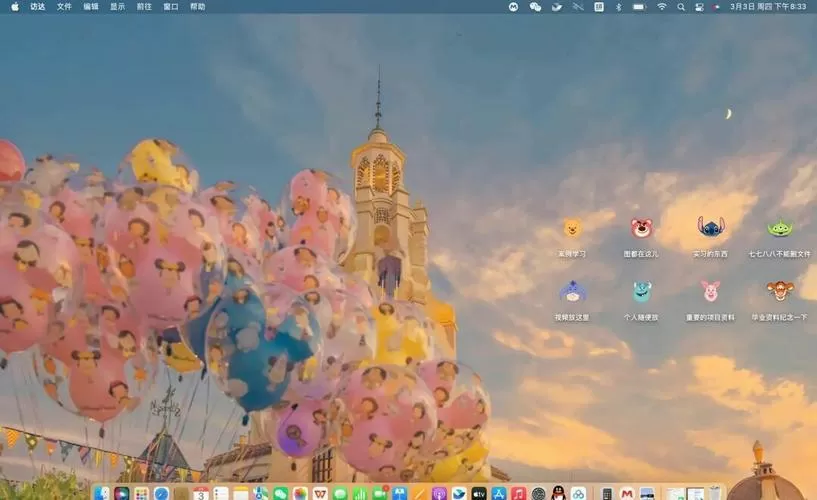The height and width of the screenshot is (500, 817).
Task: Open Reminders from the Dock
Action: (x=221, y=493)
